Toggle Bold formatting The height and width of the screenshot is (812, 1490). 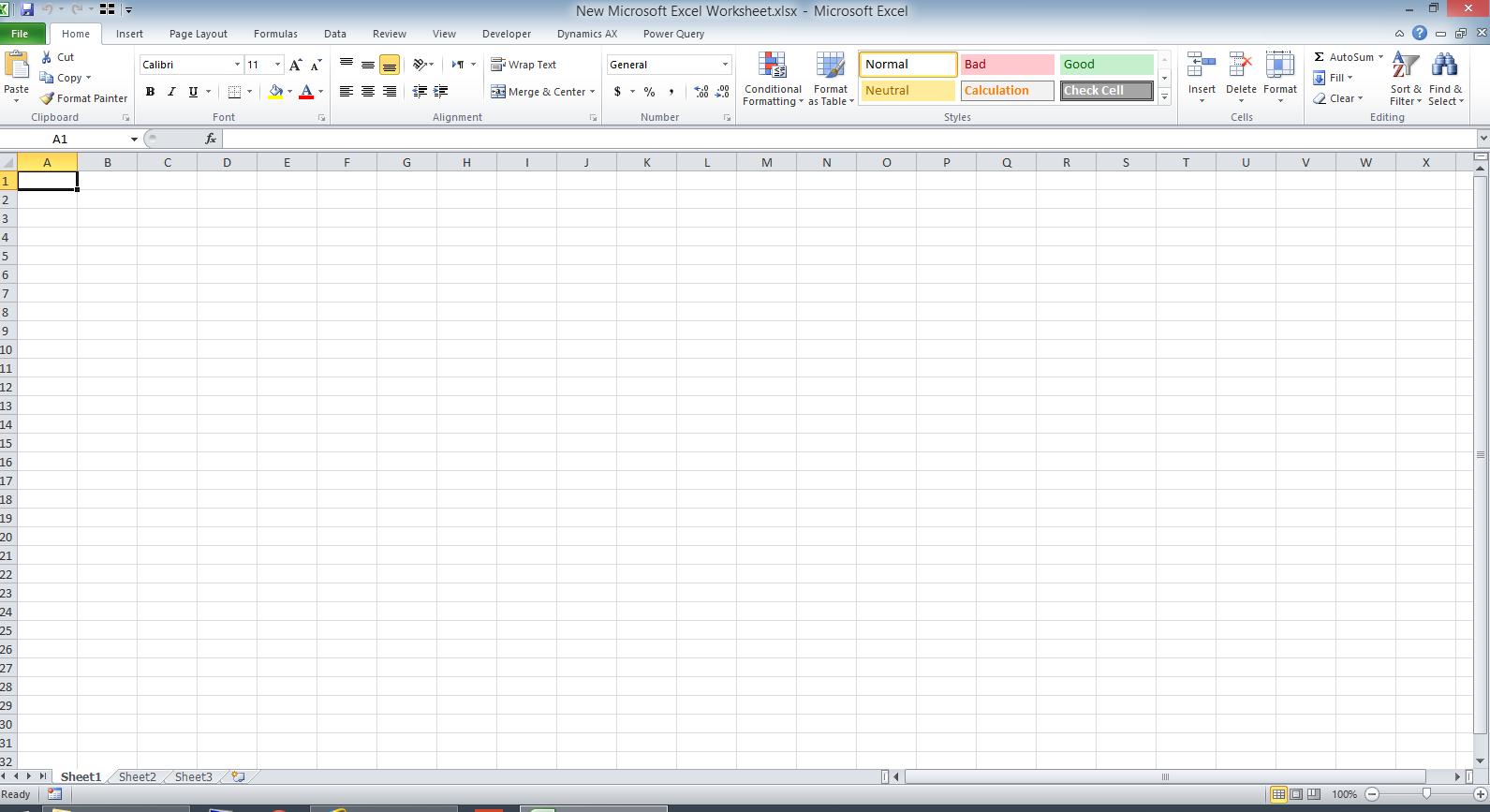(150, 92)
